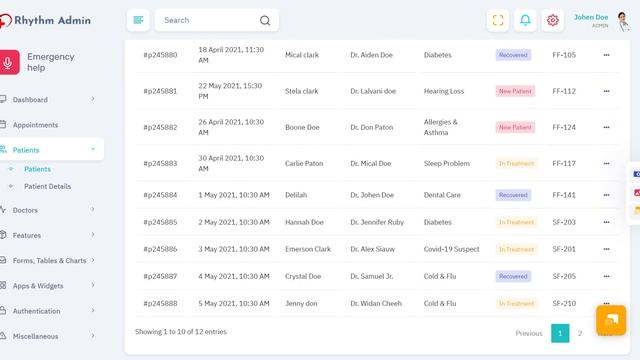Expand the Miscellaneous menu chevron
Image resolution: width=640 pixels, height=360 pixels.
coord(93,336)
